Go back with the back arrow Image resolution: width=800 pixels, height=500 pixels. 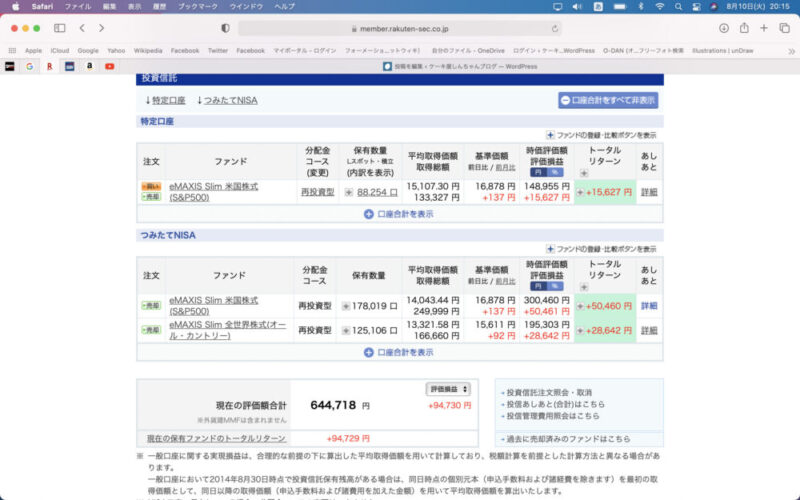82,28
